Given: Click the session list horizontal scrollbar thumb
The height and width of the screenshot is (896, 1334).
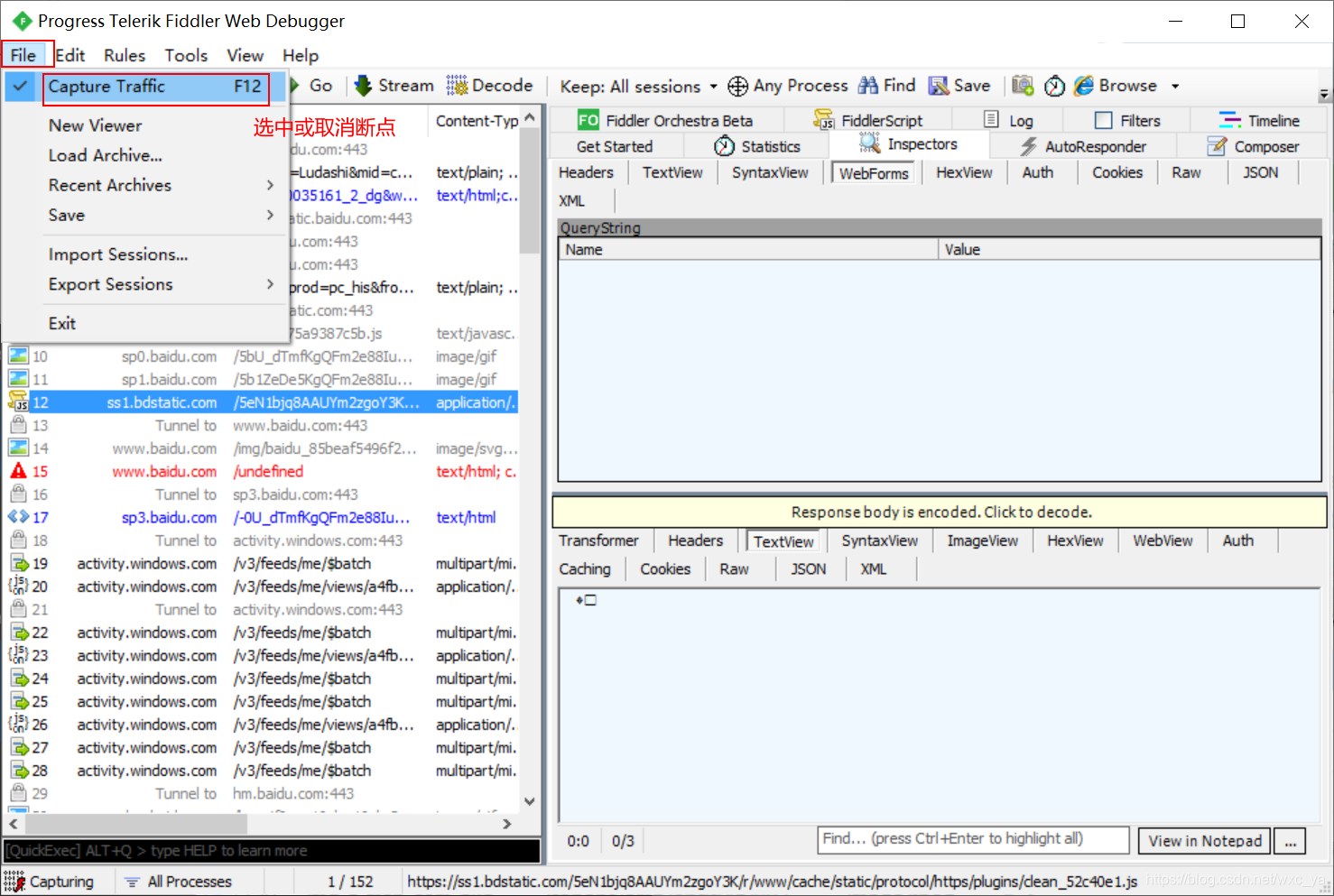Looking at the screenshot, I should pos(134,823).
